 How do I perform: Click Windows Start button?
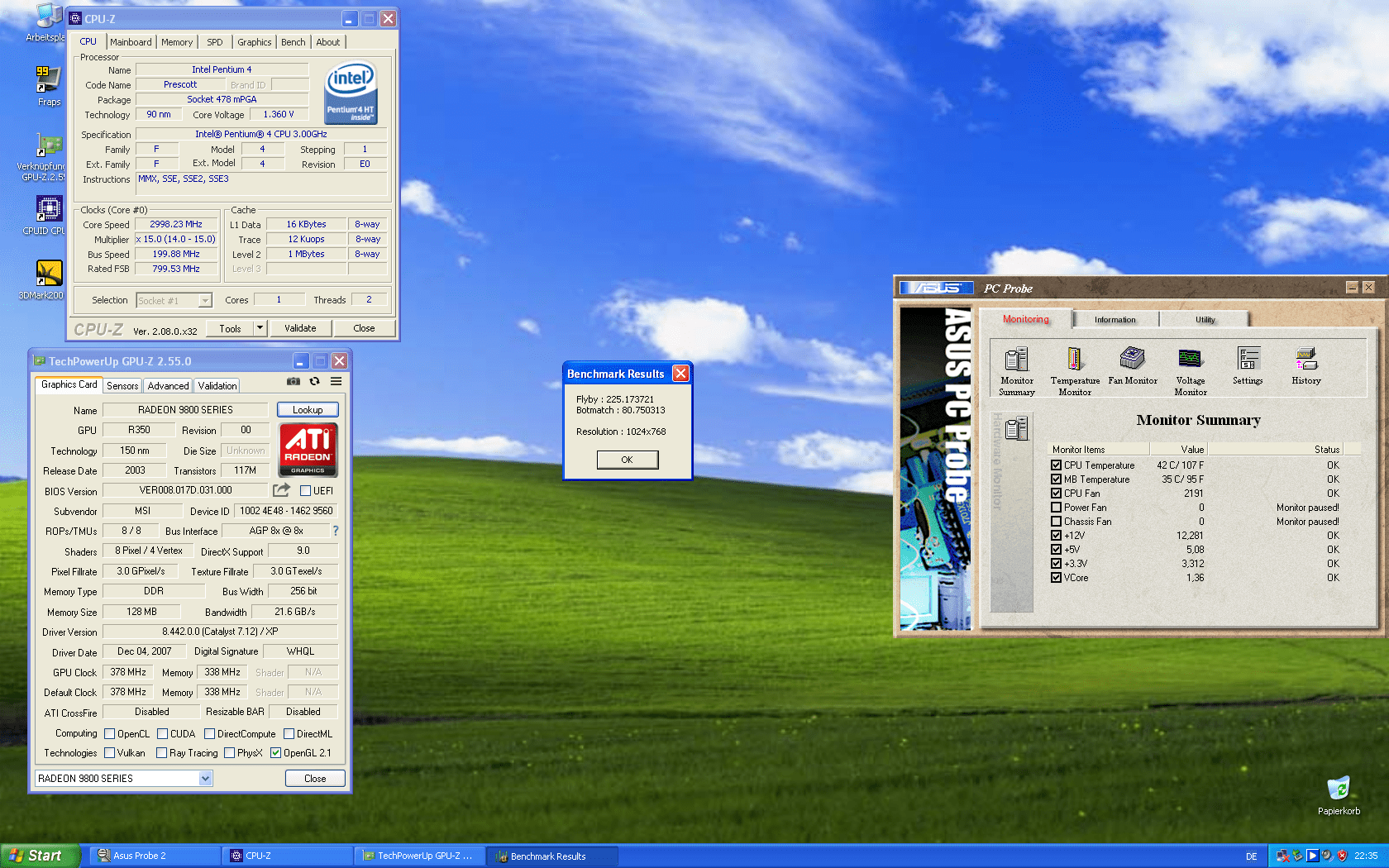pyautogui.click(x=41, y=856)
